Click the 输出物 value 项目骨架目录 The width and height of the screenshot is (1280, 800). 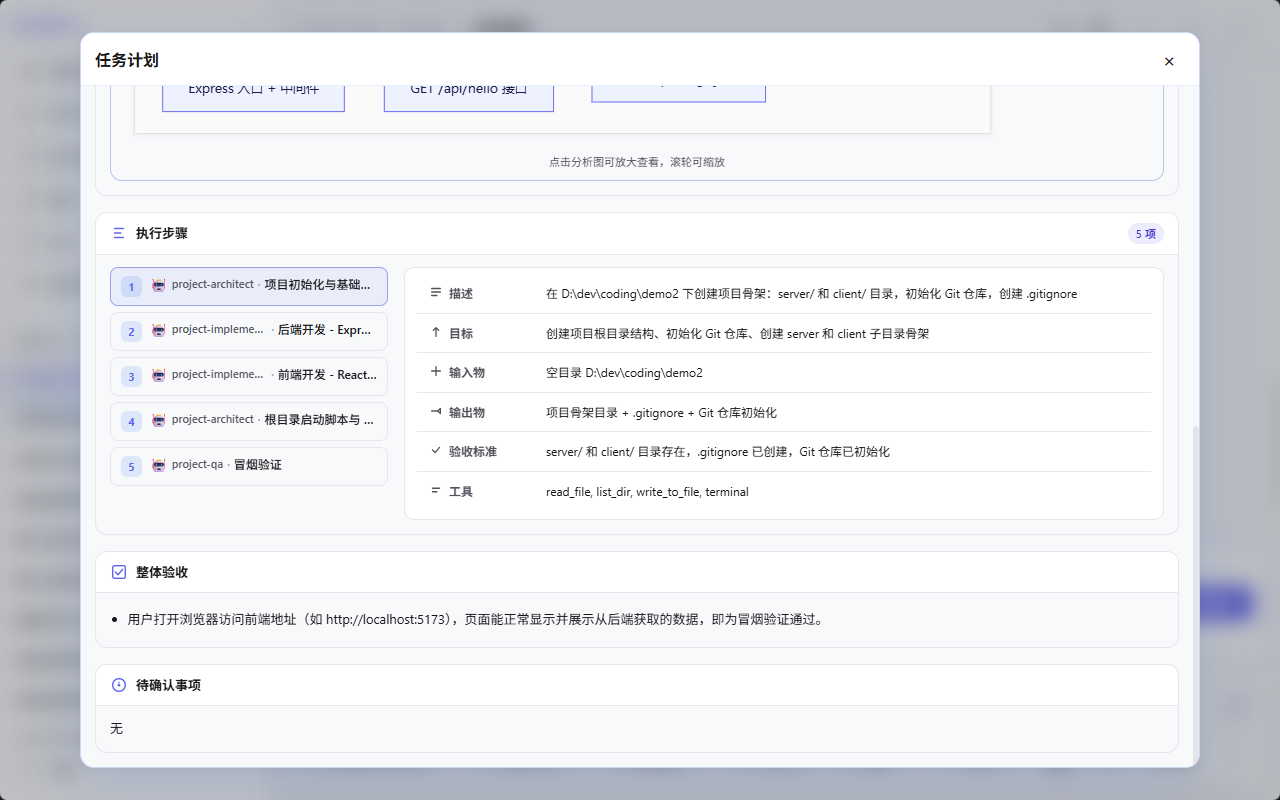click(x=661, y=412)
